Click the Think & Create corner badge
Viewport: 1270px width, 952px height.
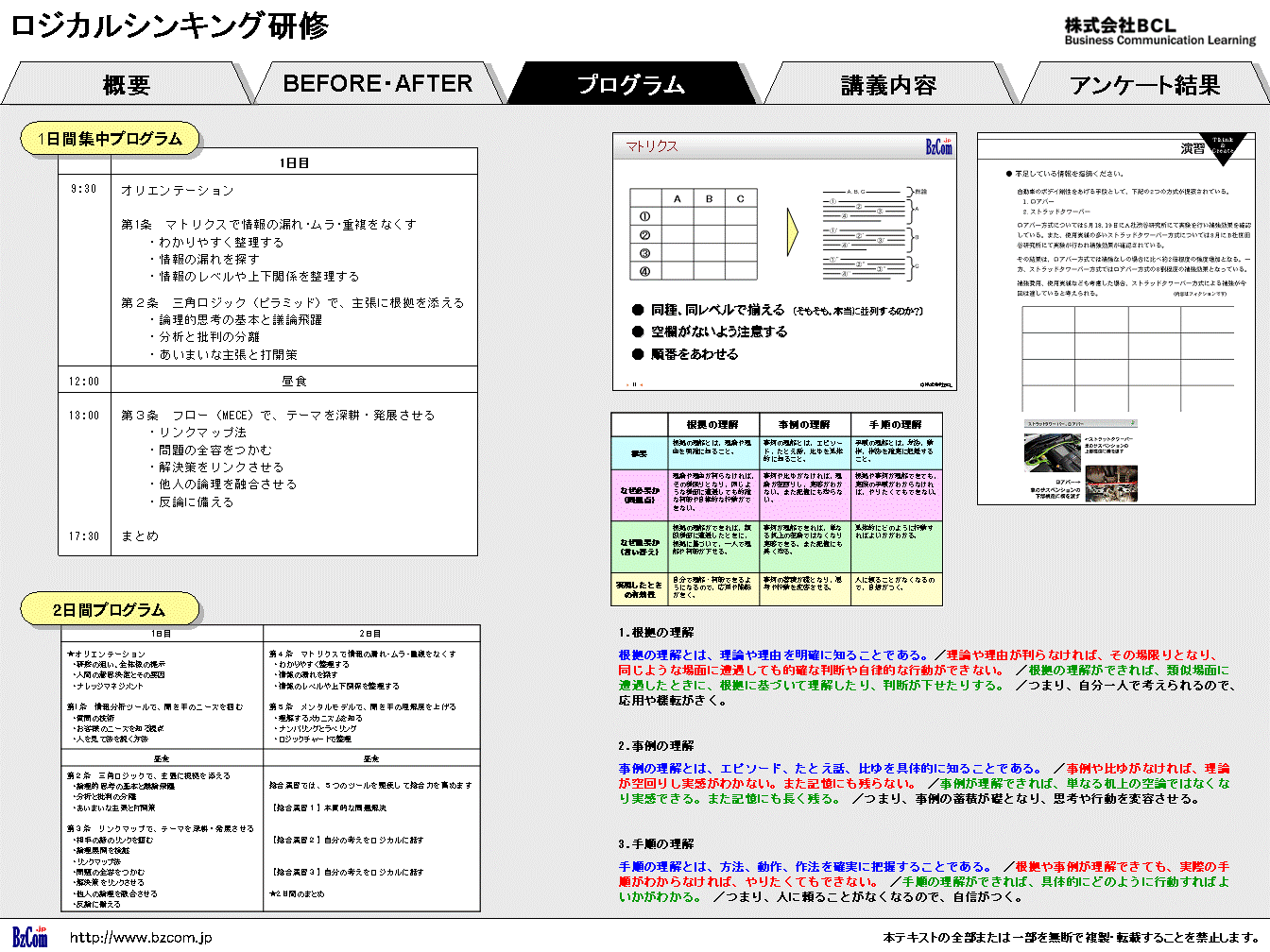tap(1224, 146)
